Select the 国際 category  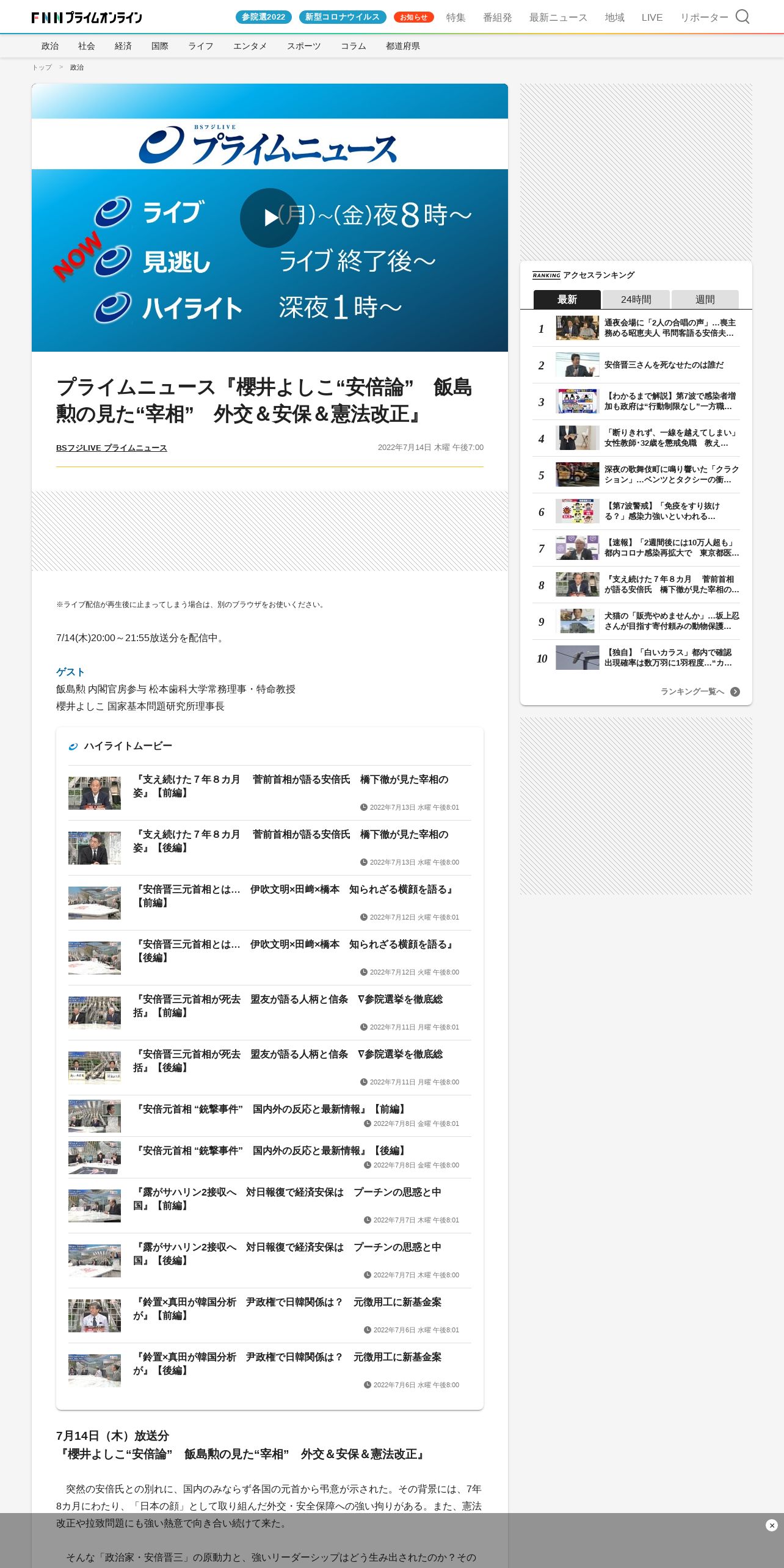coord(160,46)
